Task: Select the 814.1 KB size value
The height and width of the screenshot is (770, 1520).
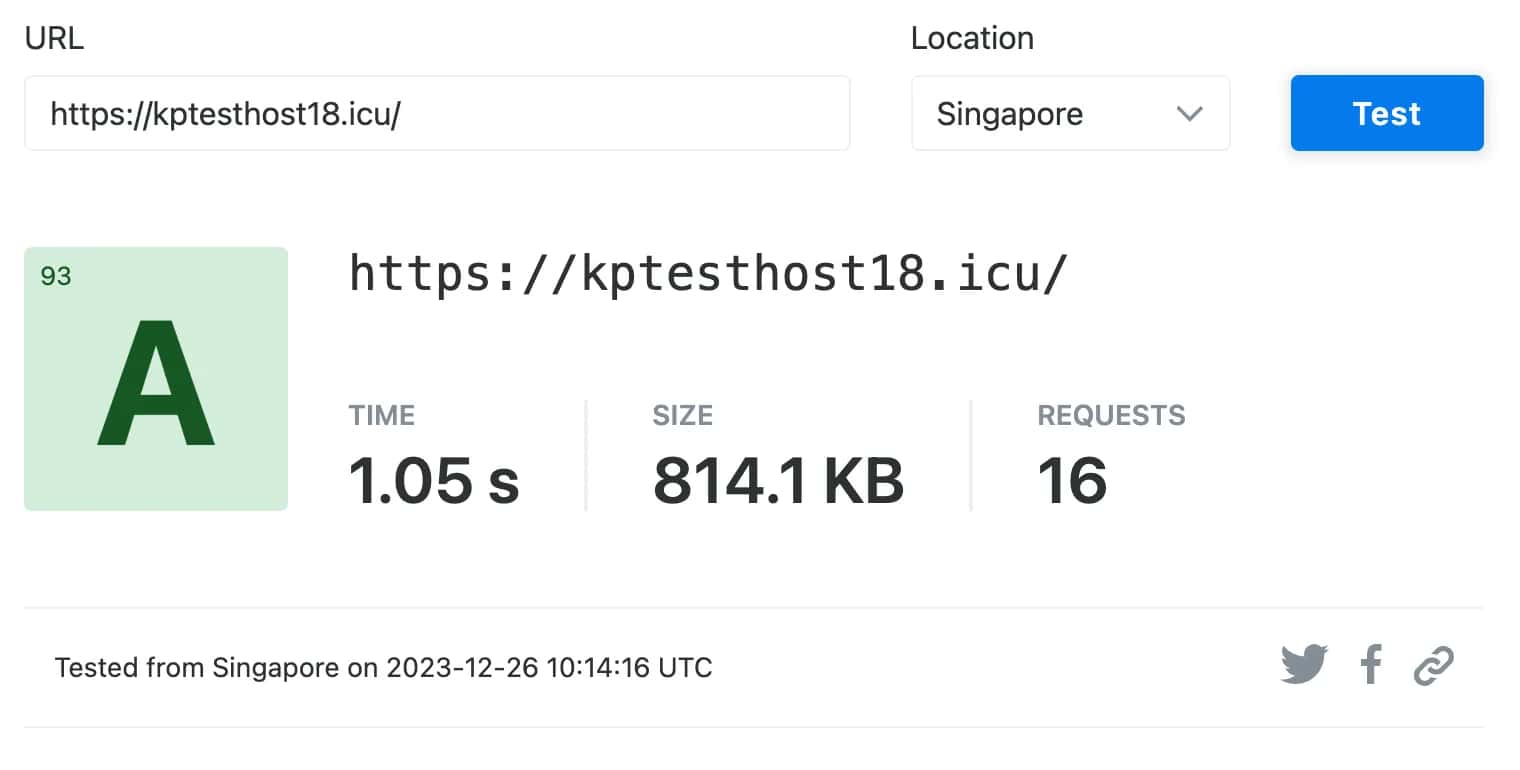Action: point(778,480)
